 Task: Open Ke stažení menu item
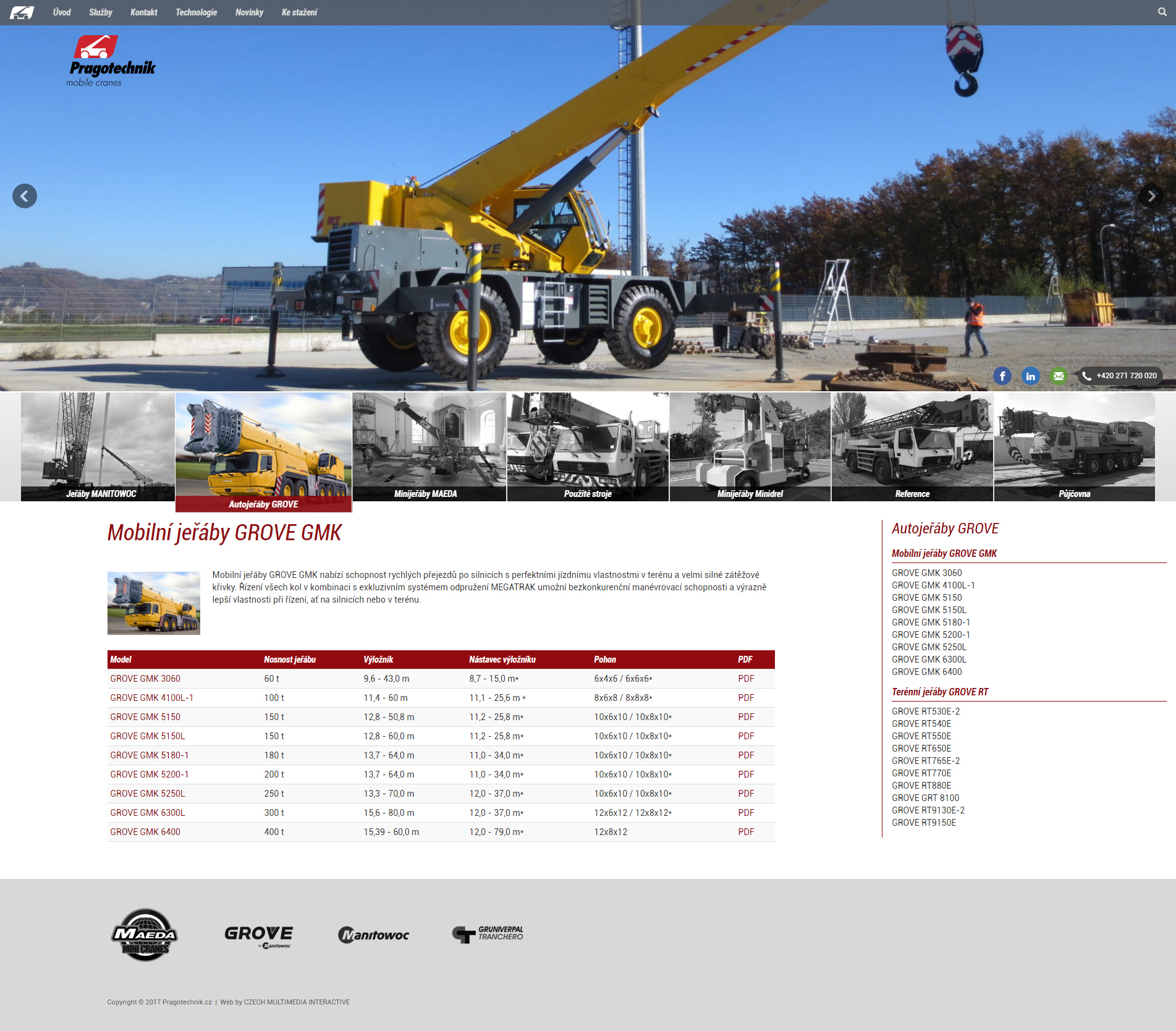point(300,12)
